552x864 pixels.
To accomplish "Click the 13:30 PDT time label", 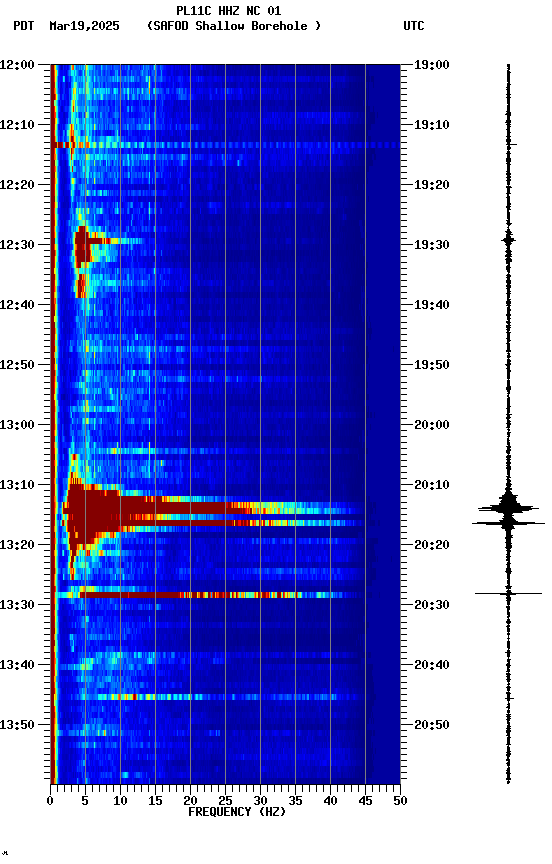I will (17, 605).
